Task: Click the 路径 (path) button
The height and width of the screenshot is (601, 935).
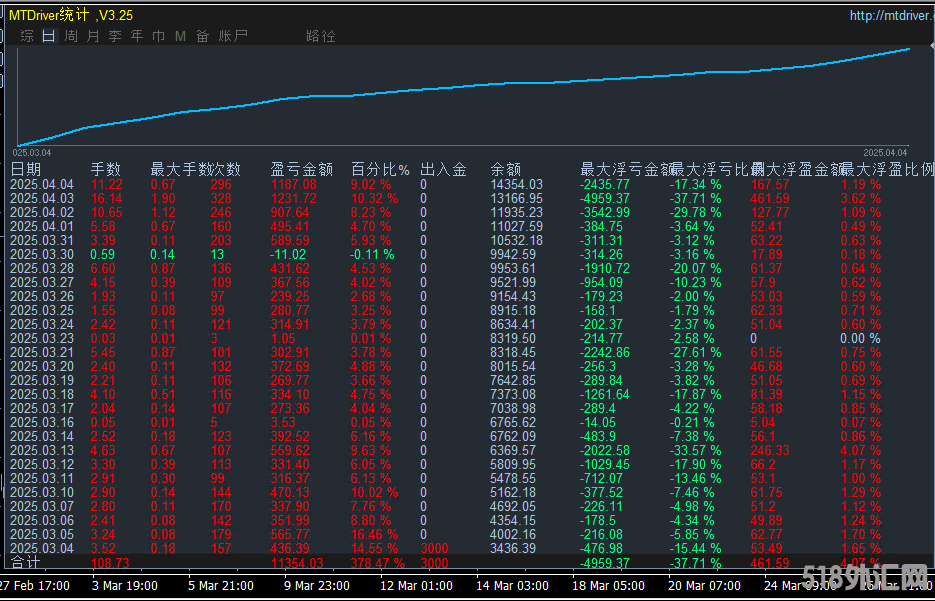Action: [x=321, y=36]
